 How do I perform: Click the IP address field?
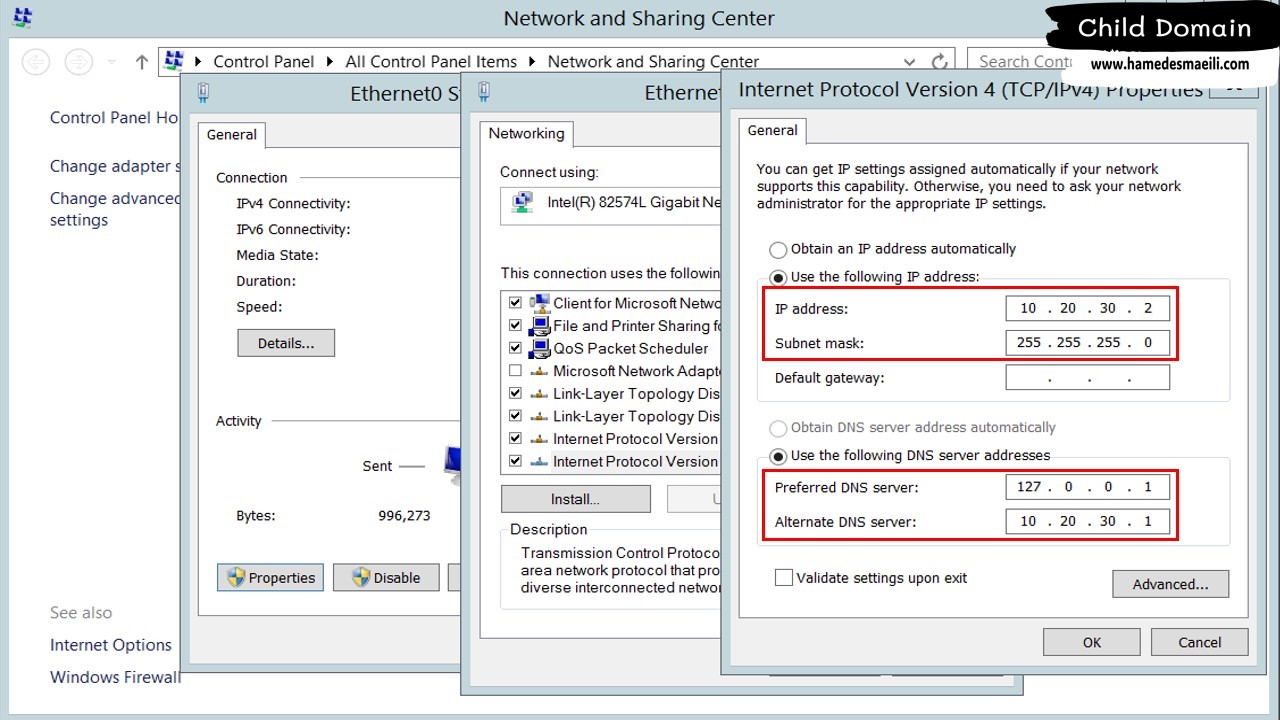click(x=1088, y=309)
